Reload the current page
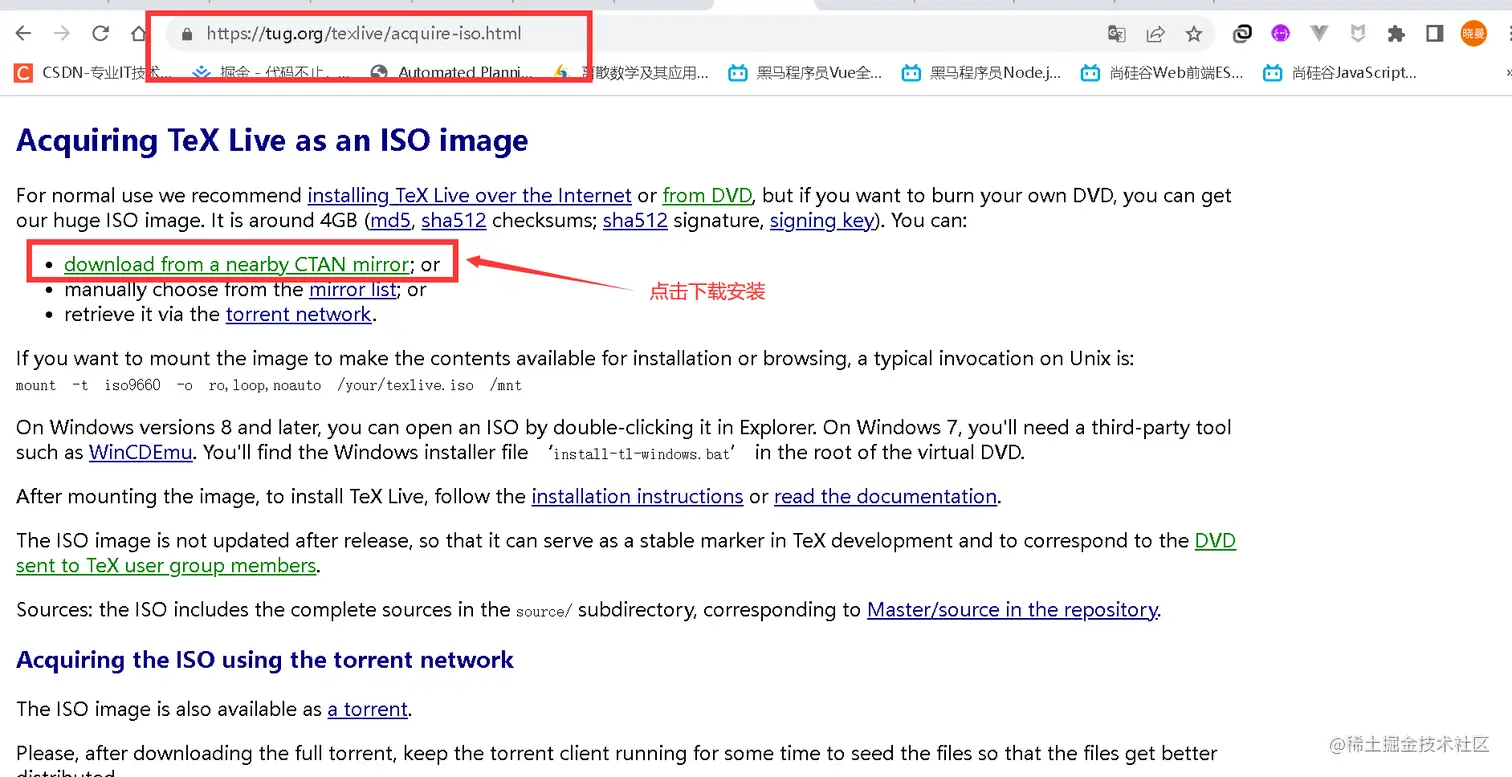 [100, 34]
